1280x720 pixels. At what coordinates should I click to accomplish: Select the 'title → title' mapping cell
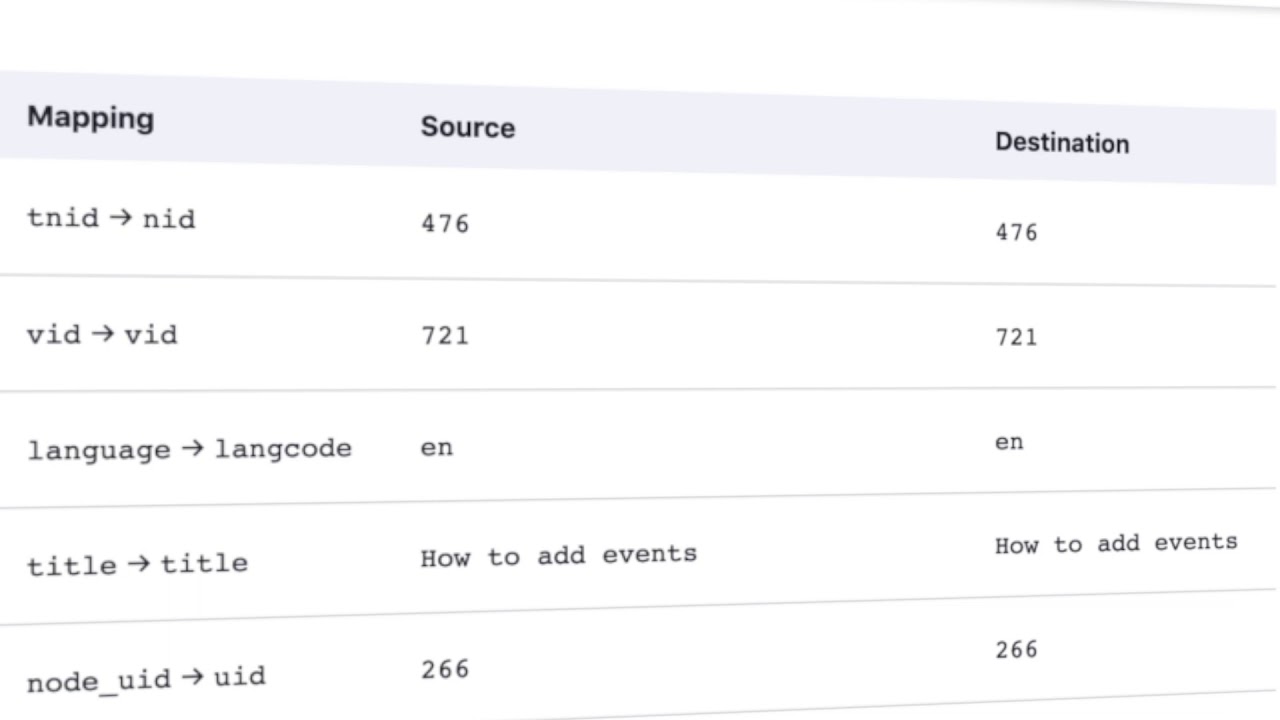point(137,564)
